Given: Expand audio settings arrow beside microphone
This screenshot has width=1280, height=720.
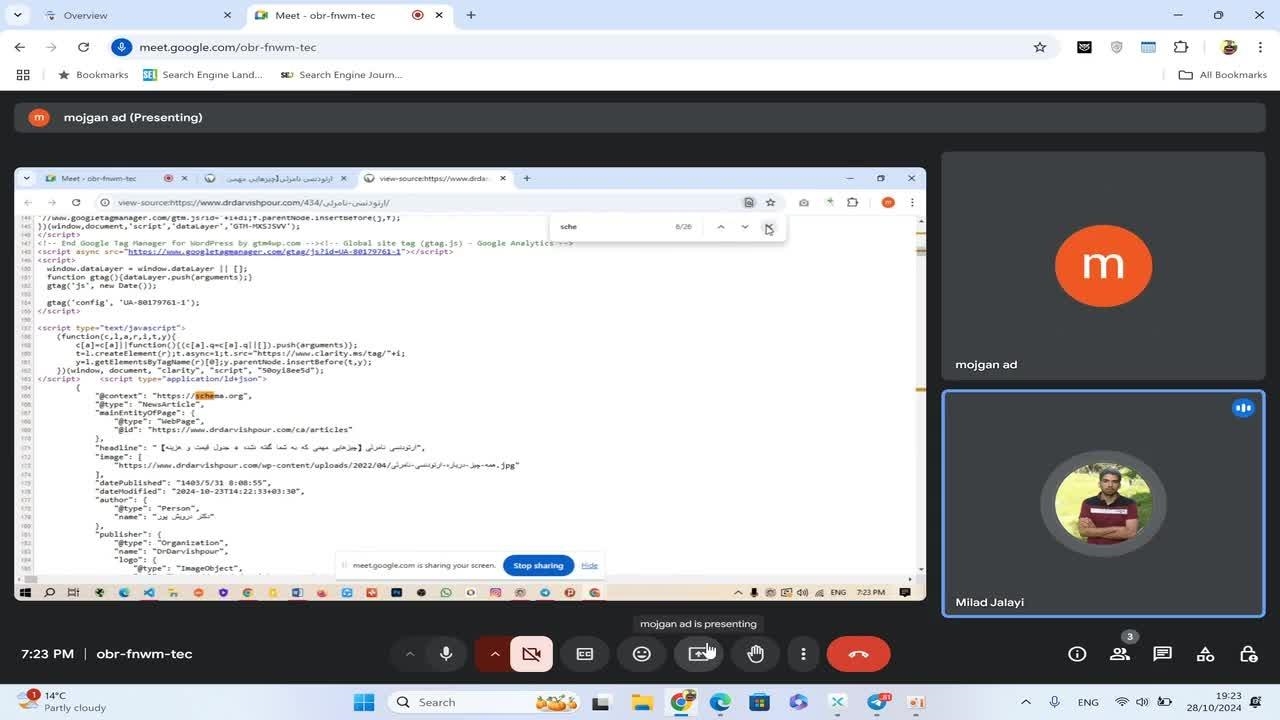Looking at the screenshot, I should [x=409, y=654].
